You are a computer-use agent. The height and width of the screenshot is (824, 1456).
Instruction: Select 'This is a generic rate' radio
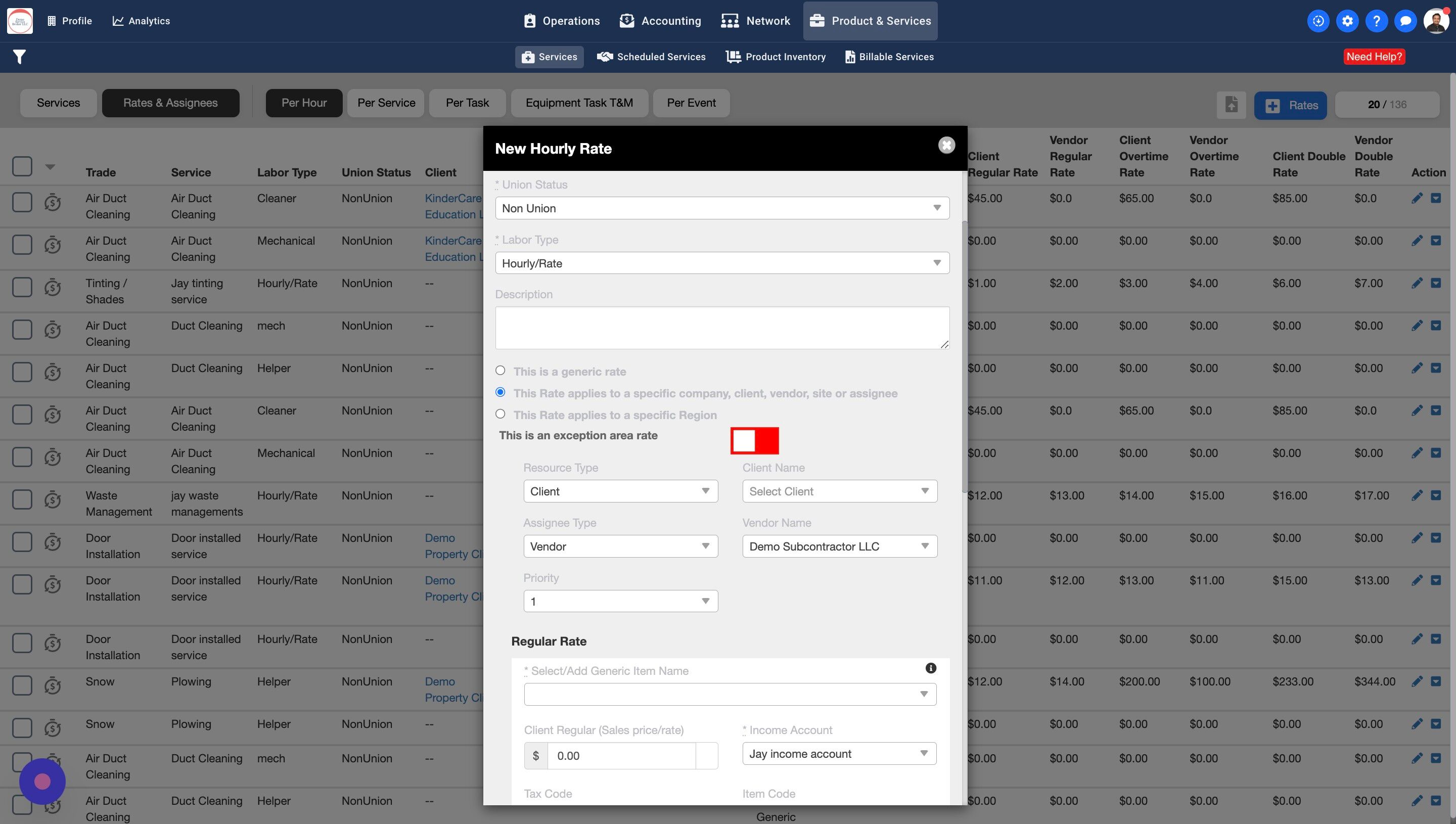point(500,371)
